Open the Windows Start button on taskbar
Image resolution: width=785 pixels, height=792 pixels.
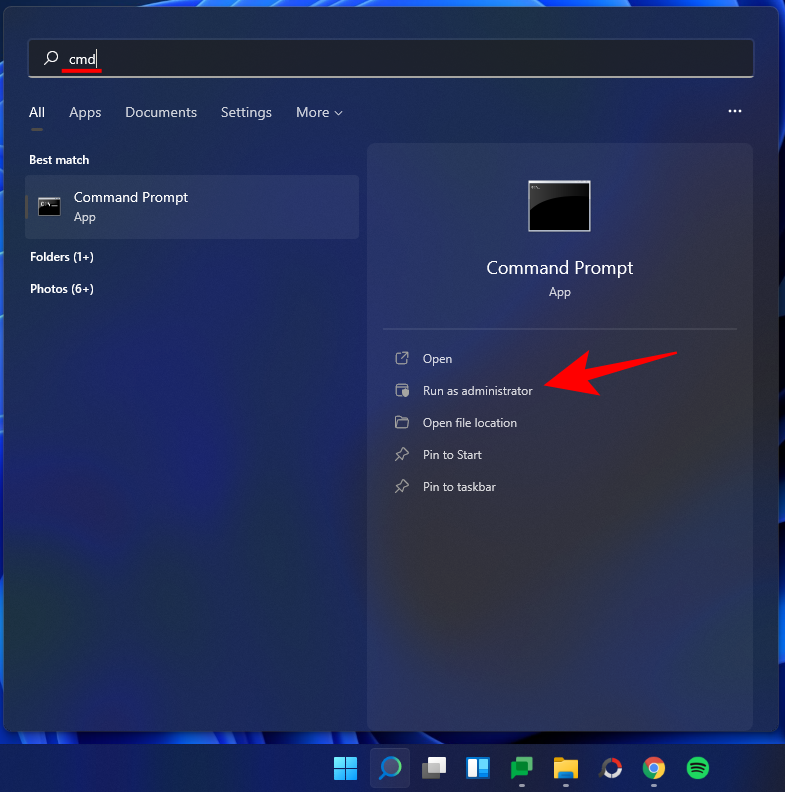pos(346,768)
